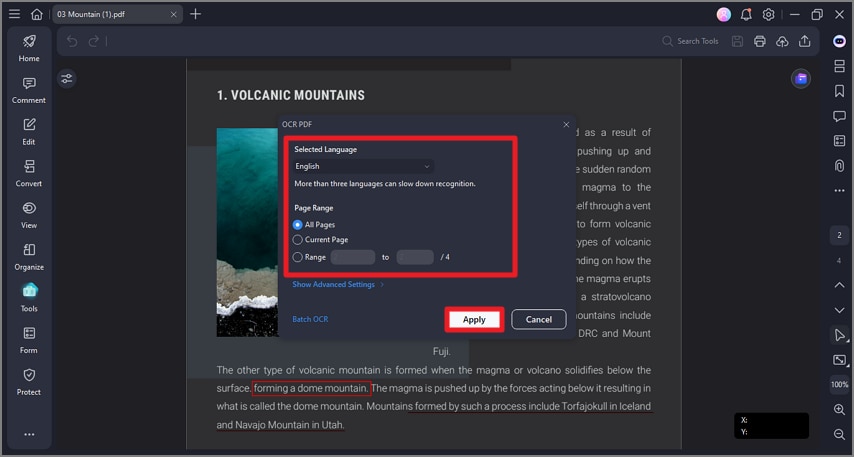This screenshot has height=457, width=854.
Task: Open AI assistant icon at top right
Action: coord(839,41)
